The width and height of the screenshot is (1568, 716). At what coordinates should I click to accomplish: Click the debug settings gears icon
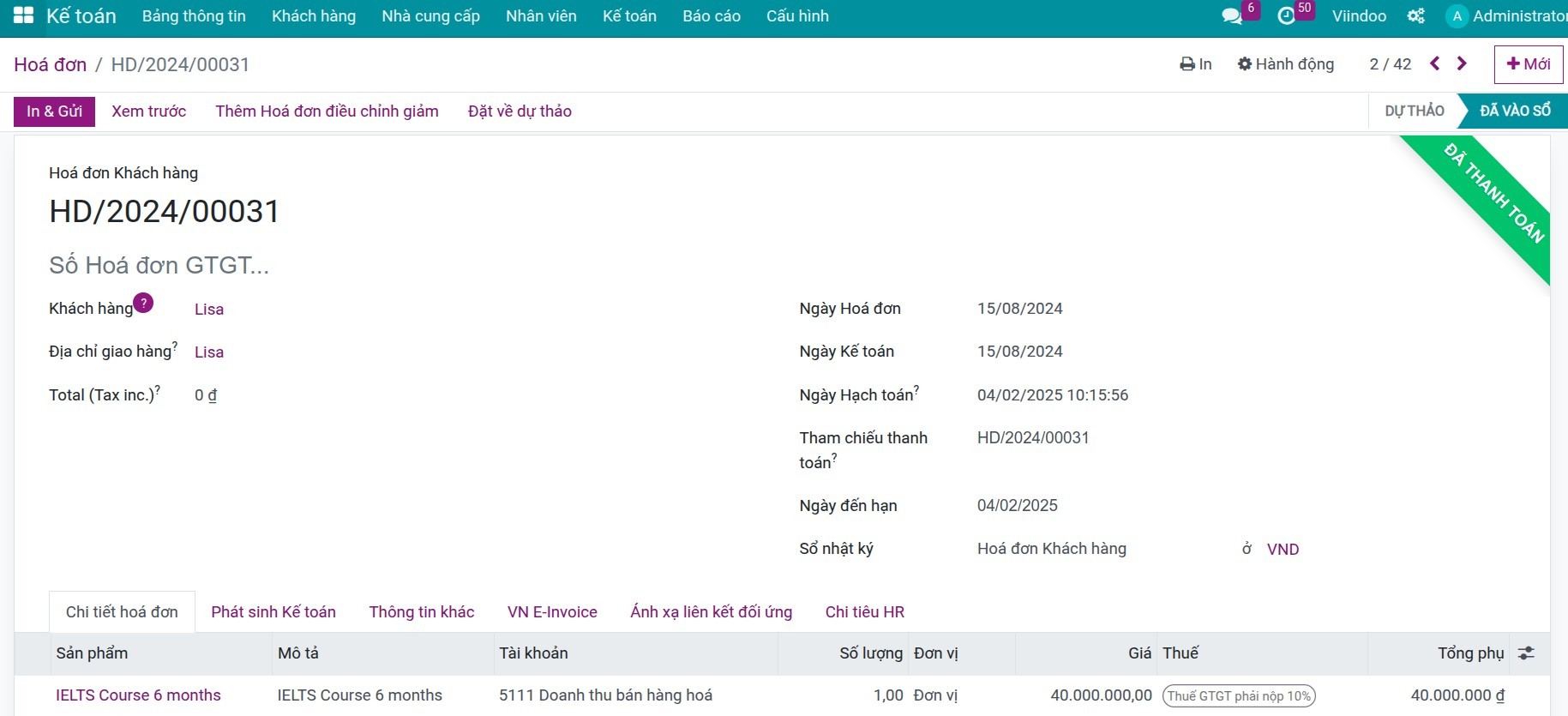(x=1415, y=16)
